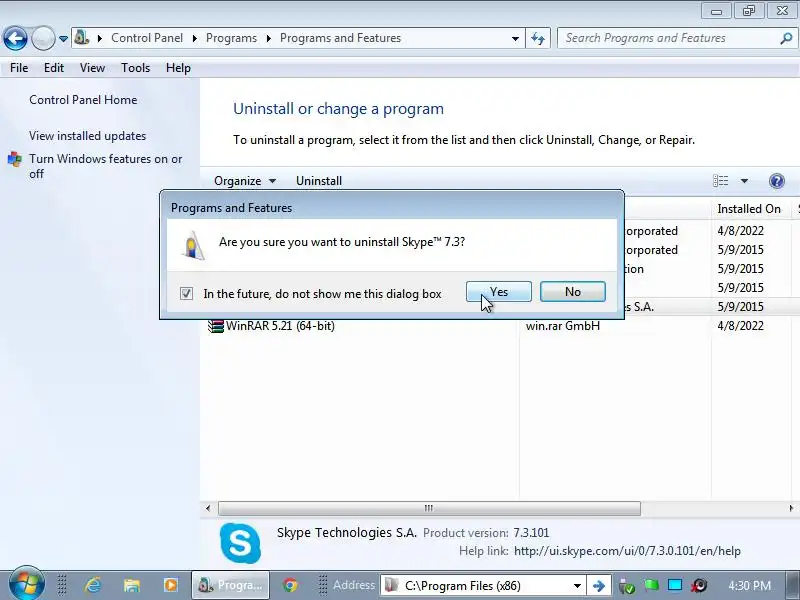
Task: Expand the arrow after Control Panel breadcrumb
Action: 194,39
